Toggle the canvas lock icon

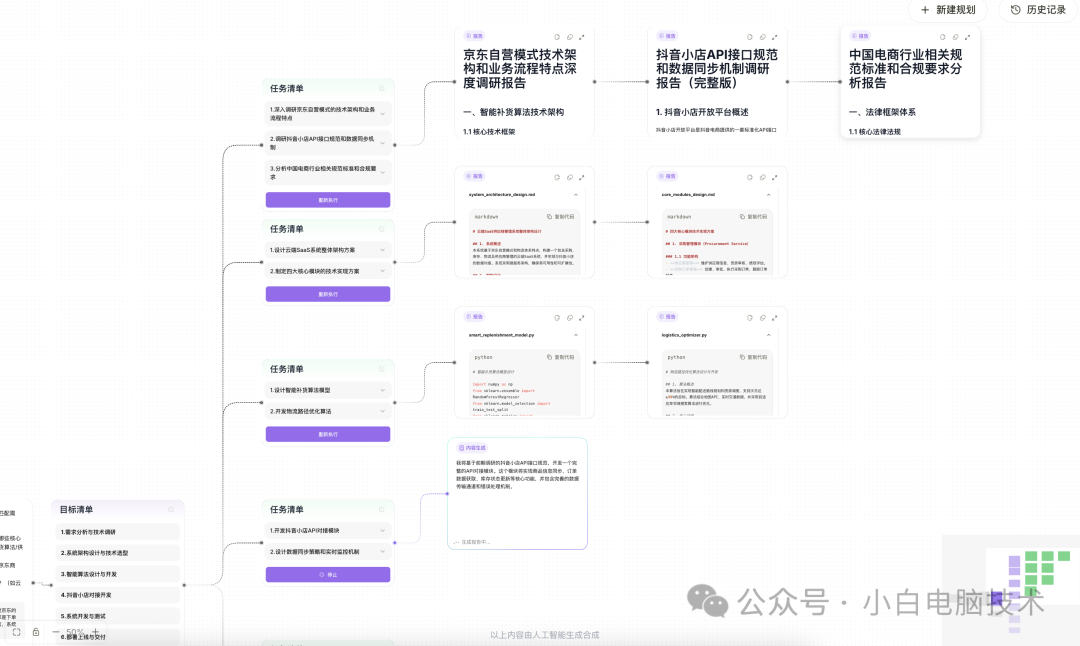(36, 632)
